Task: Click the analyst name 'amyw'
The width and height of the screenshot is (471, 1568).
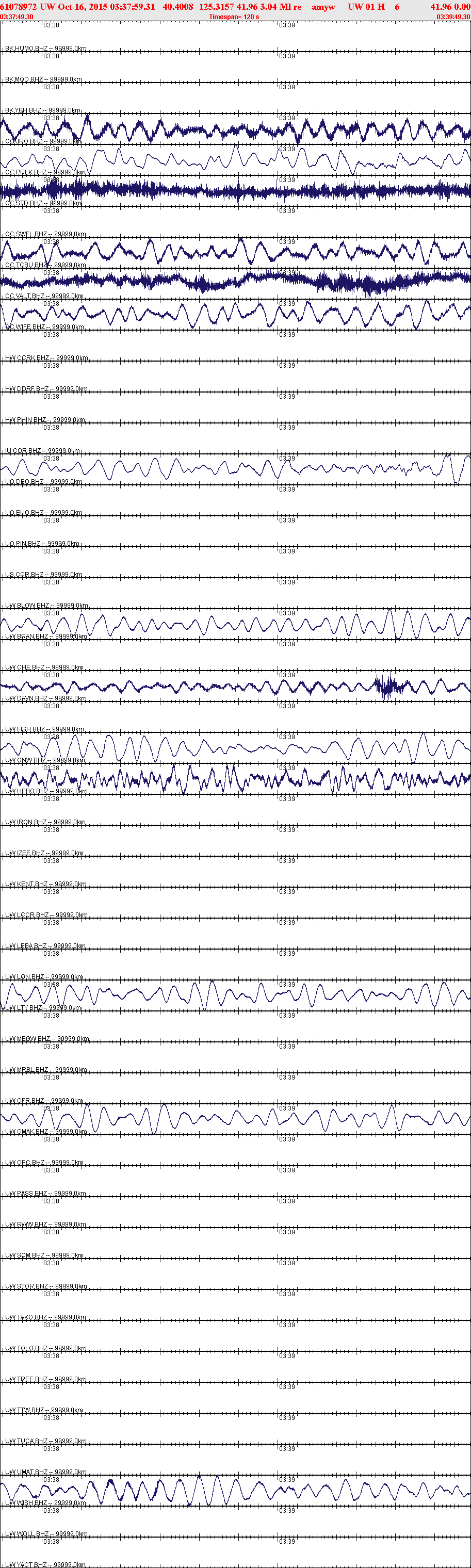Action: (x=323, y=7)
